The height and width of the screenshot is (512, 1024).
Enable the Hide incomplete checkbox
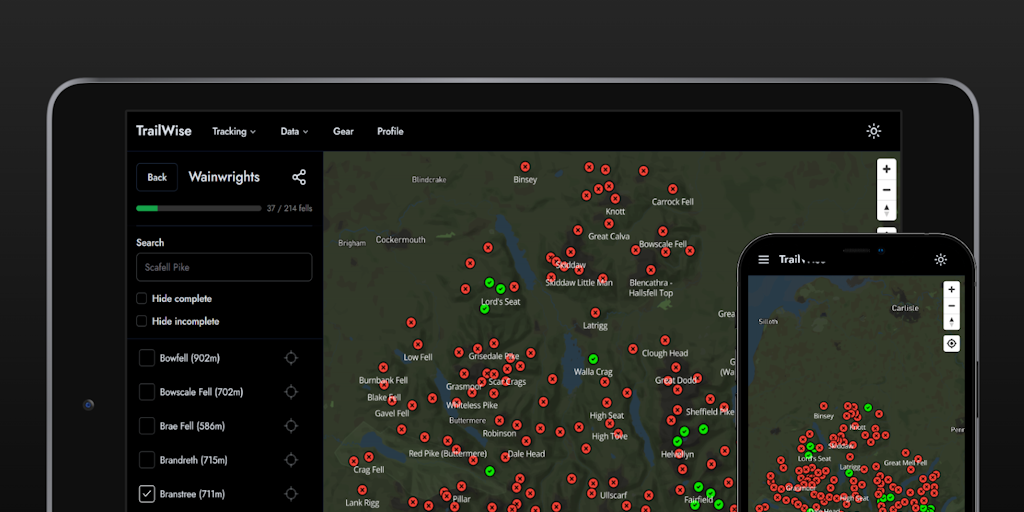[142, 321]
